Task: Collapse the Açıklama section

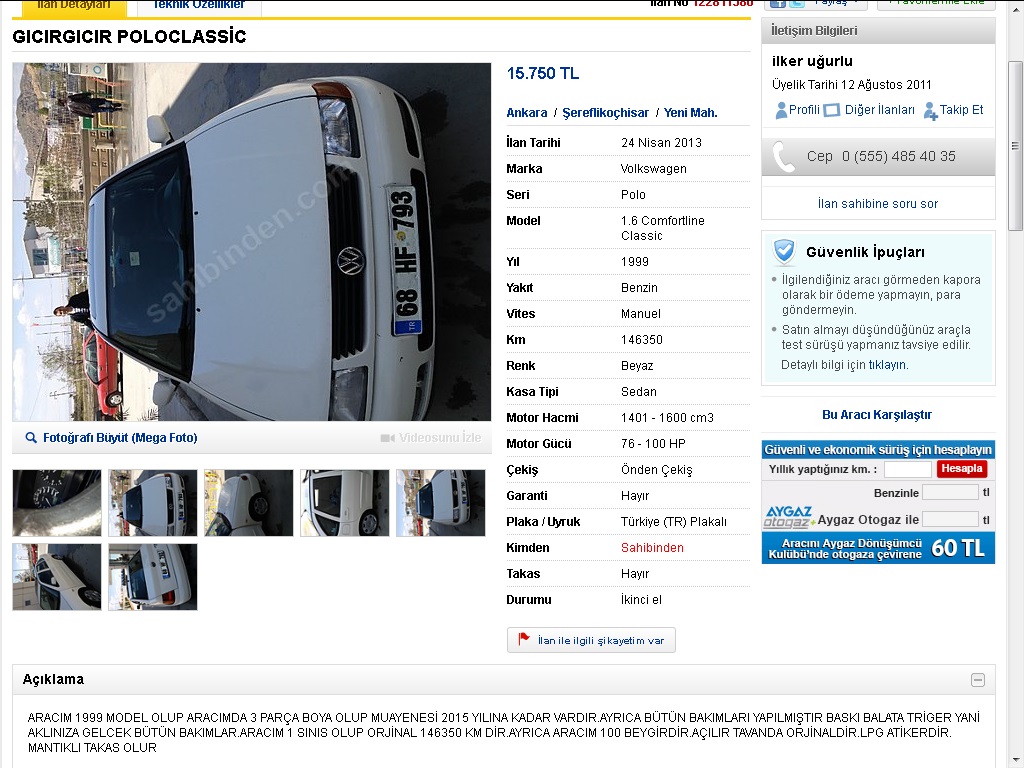Action: click(x=978, y=680)
